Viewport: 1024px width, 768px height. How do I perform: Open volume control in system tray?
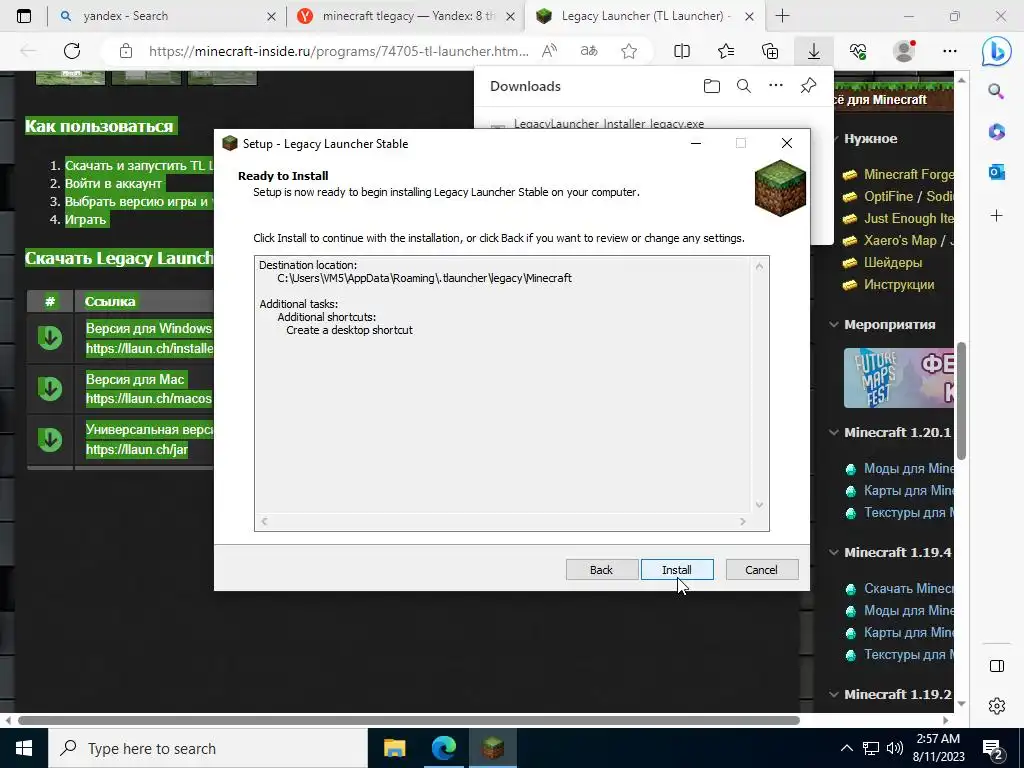pos(895,748)
